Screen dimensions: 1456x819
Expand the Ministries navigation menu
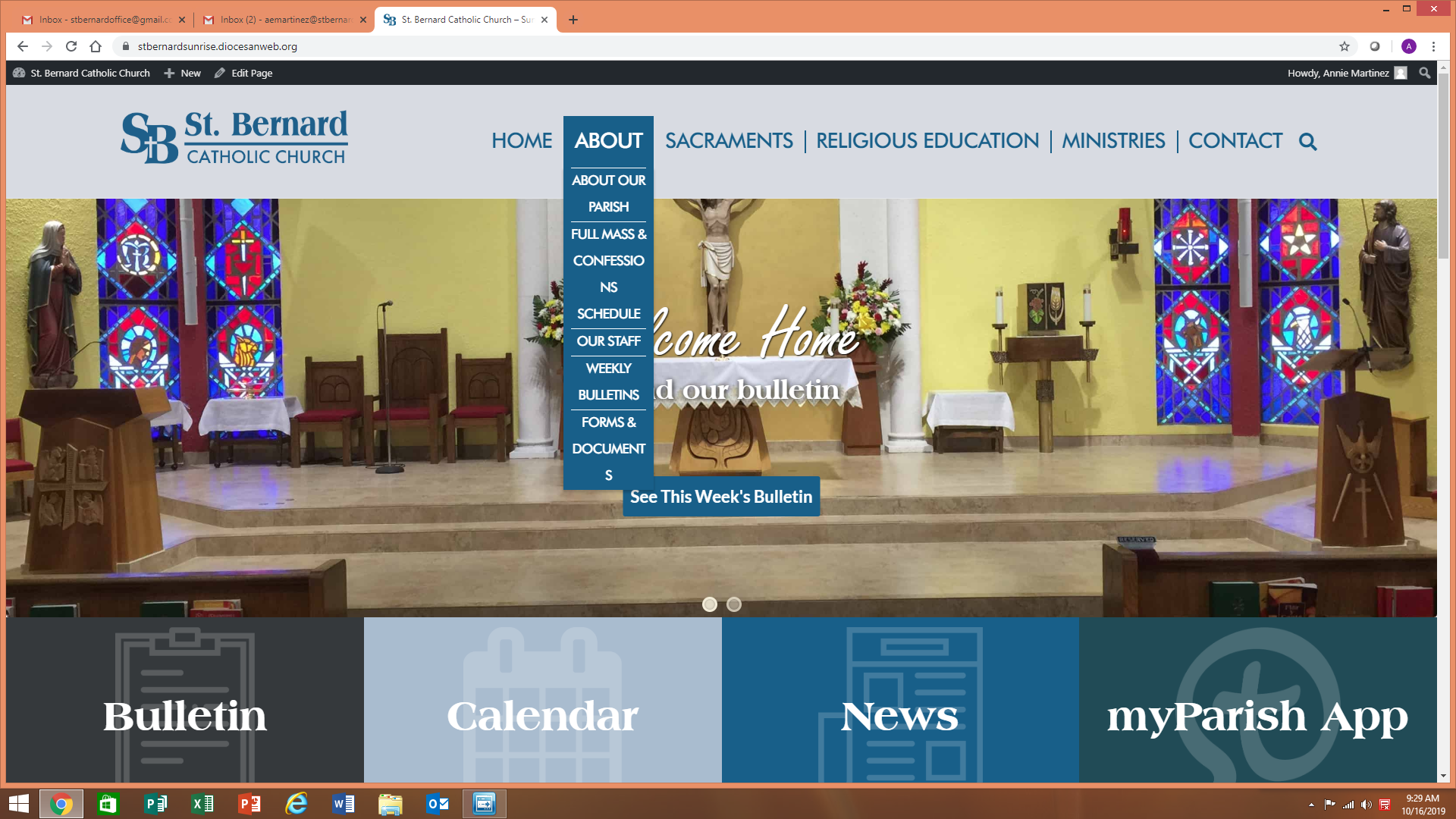point(1113,141)
